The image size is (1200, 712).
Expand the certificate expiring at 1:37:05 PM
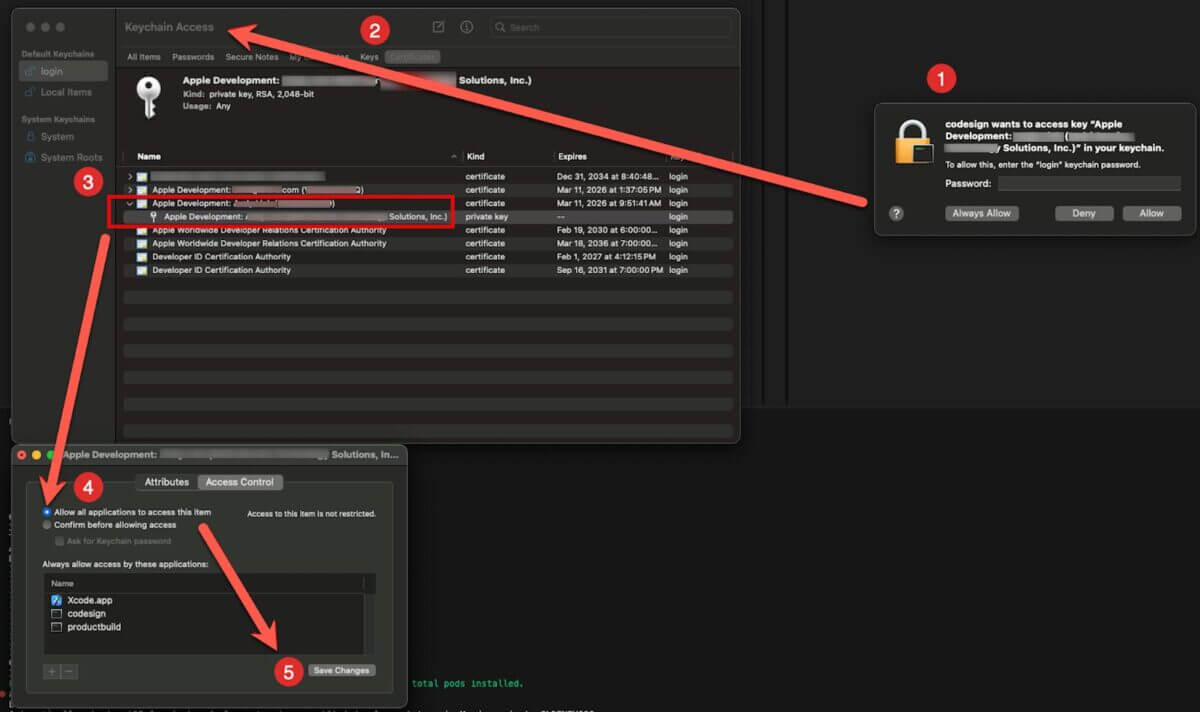pos(130,190)
